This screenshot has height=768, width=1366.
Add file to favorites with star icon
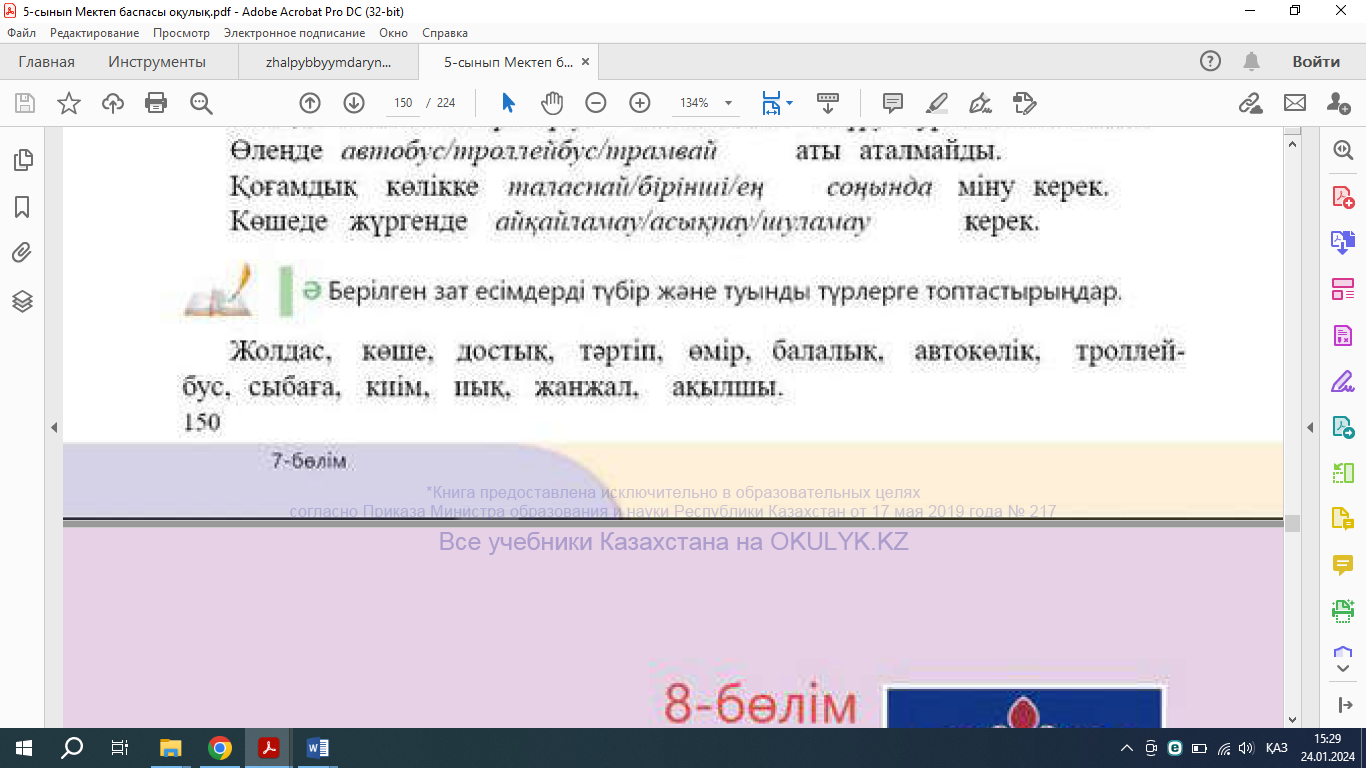click(x=69, y=103)
